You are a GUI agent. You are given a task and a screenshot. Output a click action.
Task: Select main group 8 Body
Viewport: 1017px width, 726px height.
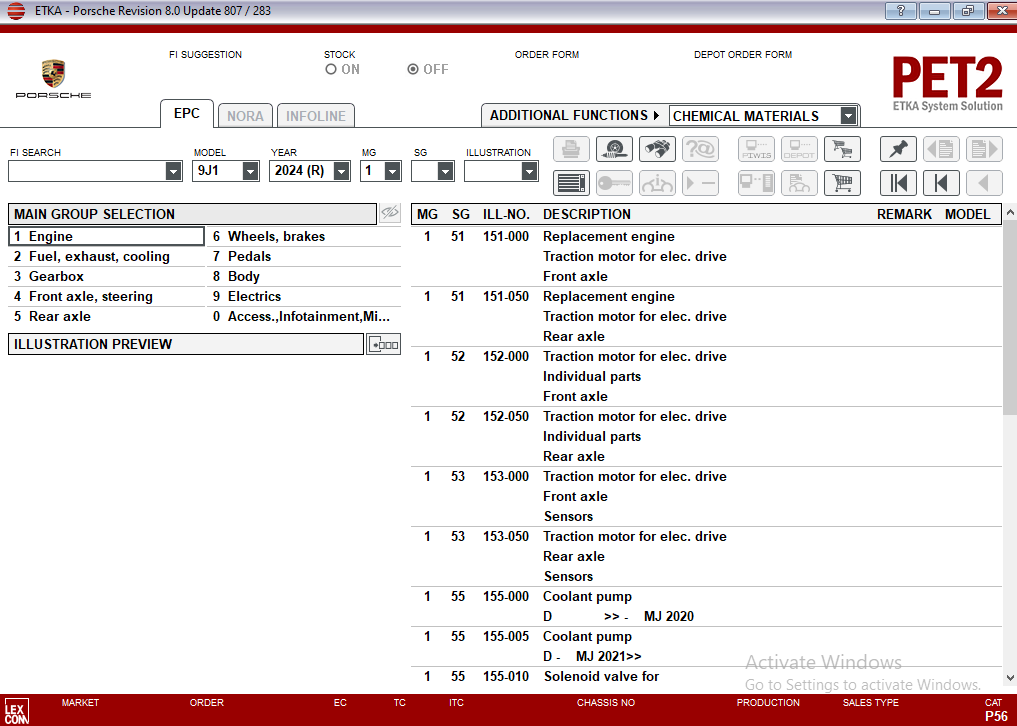304,276
